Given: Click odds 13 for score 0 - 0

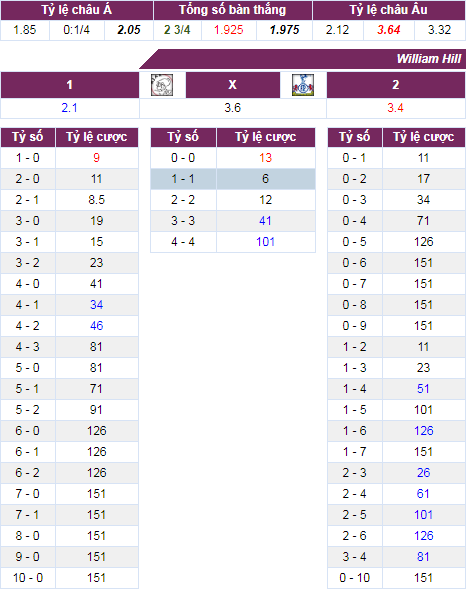Looking at the screenshot, I should pos(265,158).
